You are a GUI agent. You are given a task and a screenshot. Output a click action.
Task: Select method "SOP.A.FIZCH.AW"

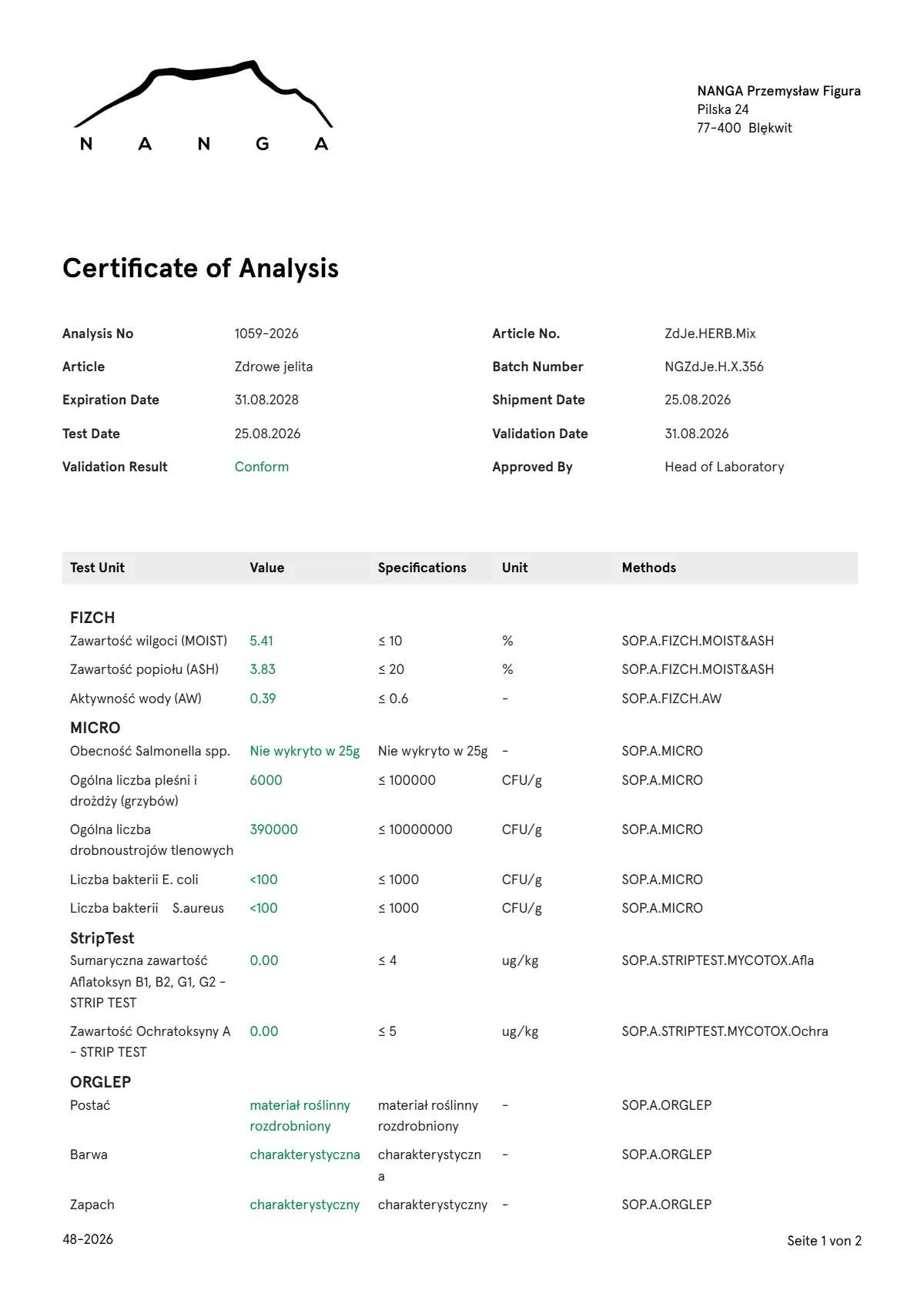[x=671, y=699]
